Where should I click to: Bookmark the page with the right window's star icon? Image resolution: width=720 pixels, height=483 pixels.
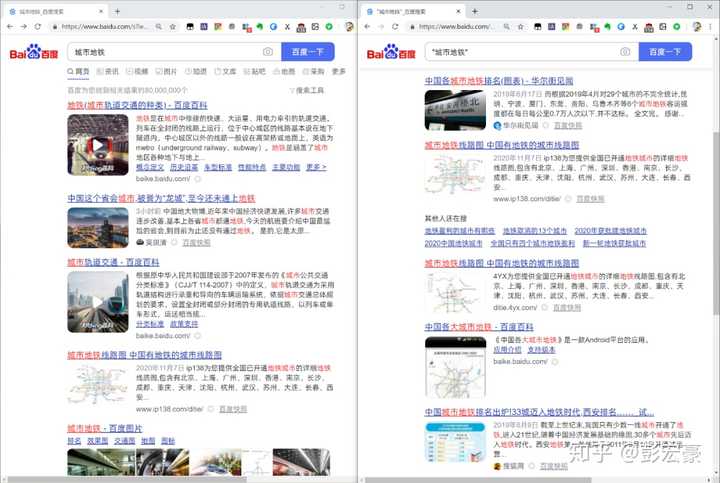(x=520, y=27)
